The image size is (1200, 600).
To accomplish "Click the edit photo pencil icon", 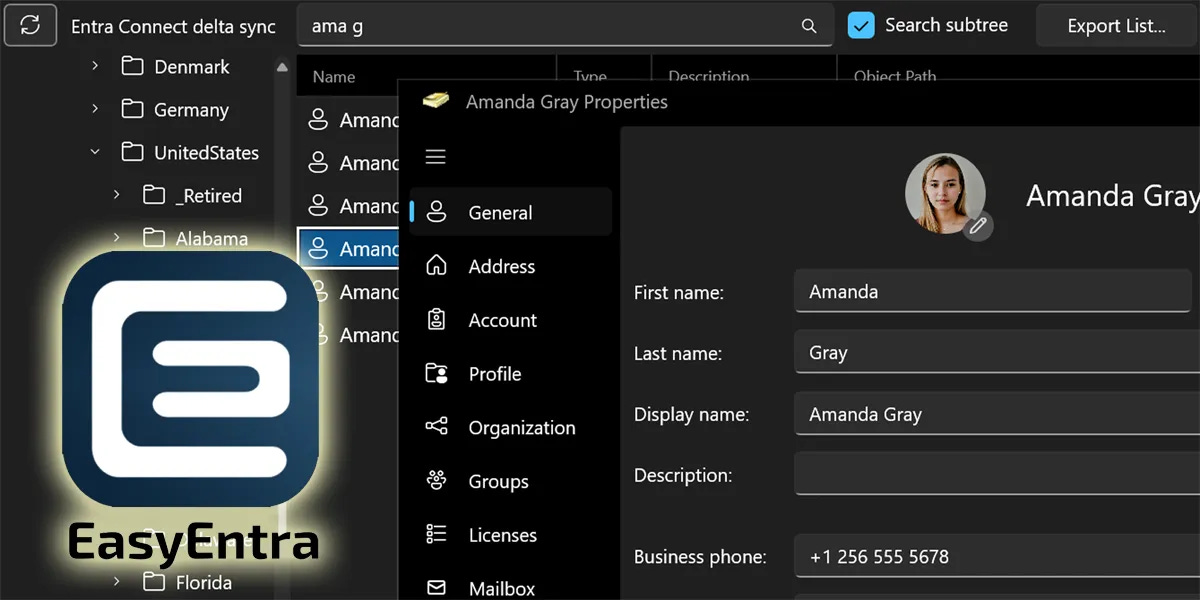I will point(978,226).
